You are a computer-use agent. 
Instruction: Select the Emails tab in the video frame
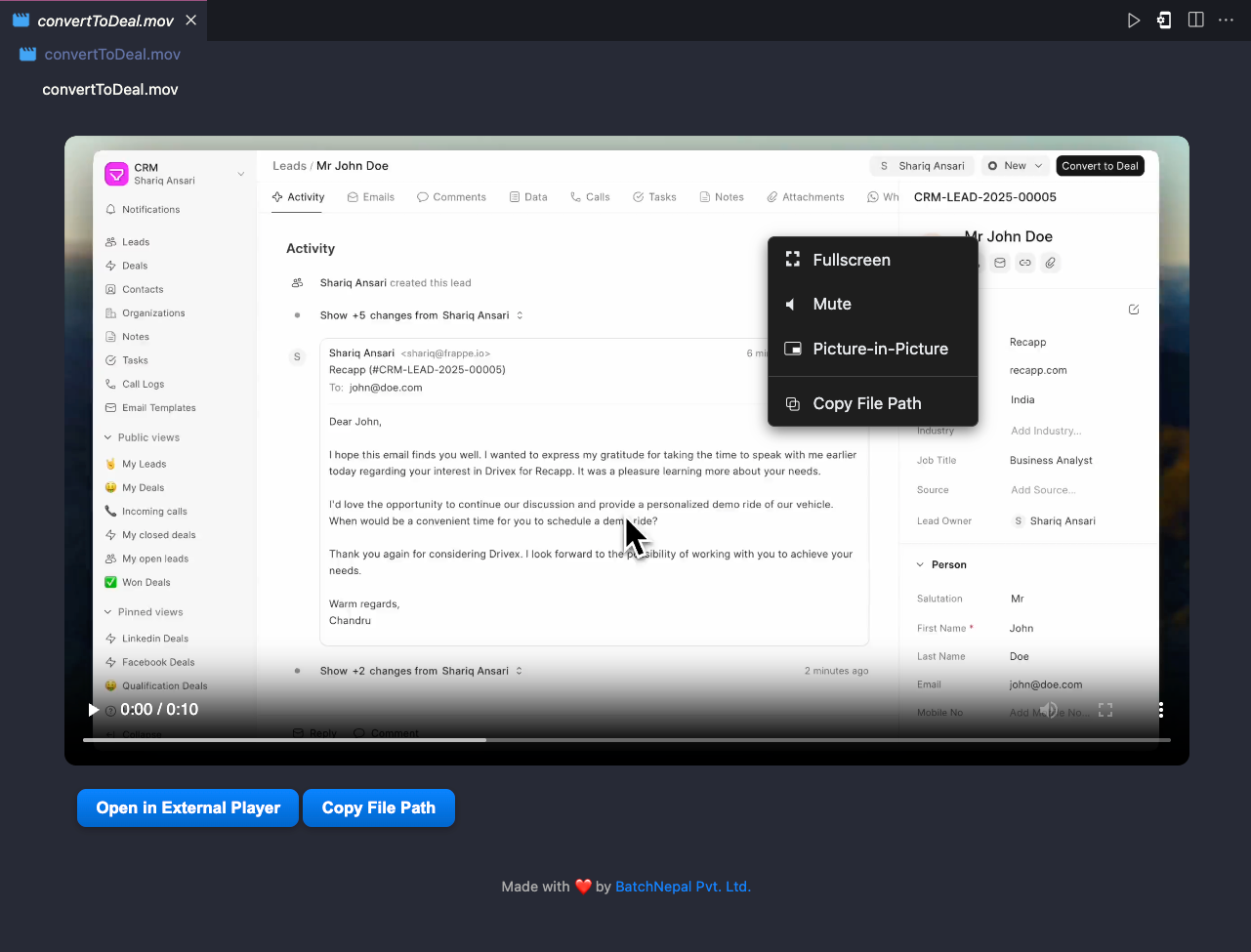point(371,197)
